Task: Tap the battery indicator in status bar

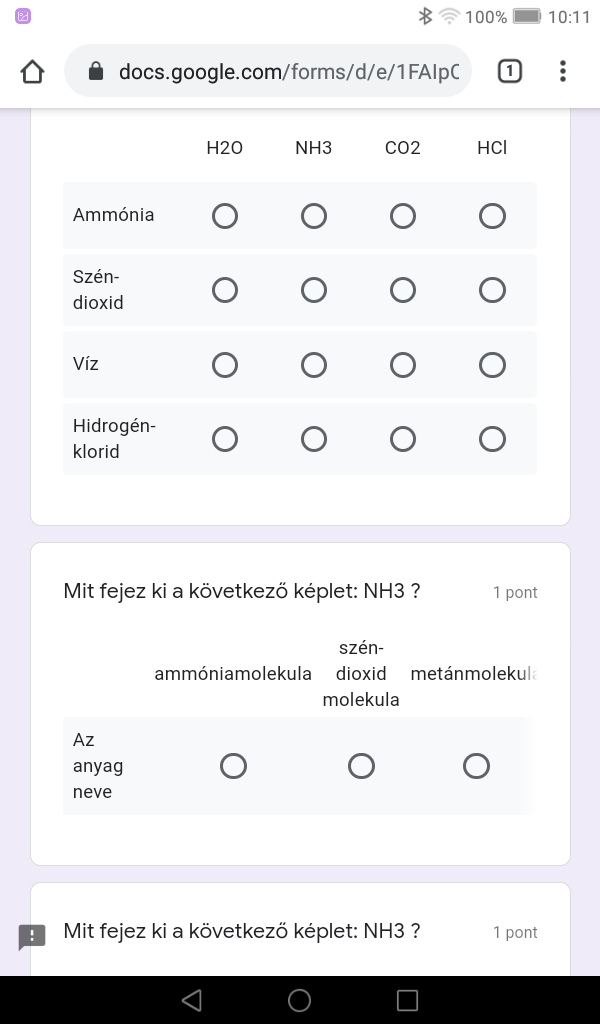Action: 526,16
